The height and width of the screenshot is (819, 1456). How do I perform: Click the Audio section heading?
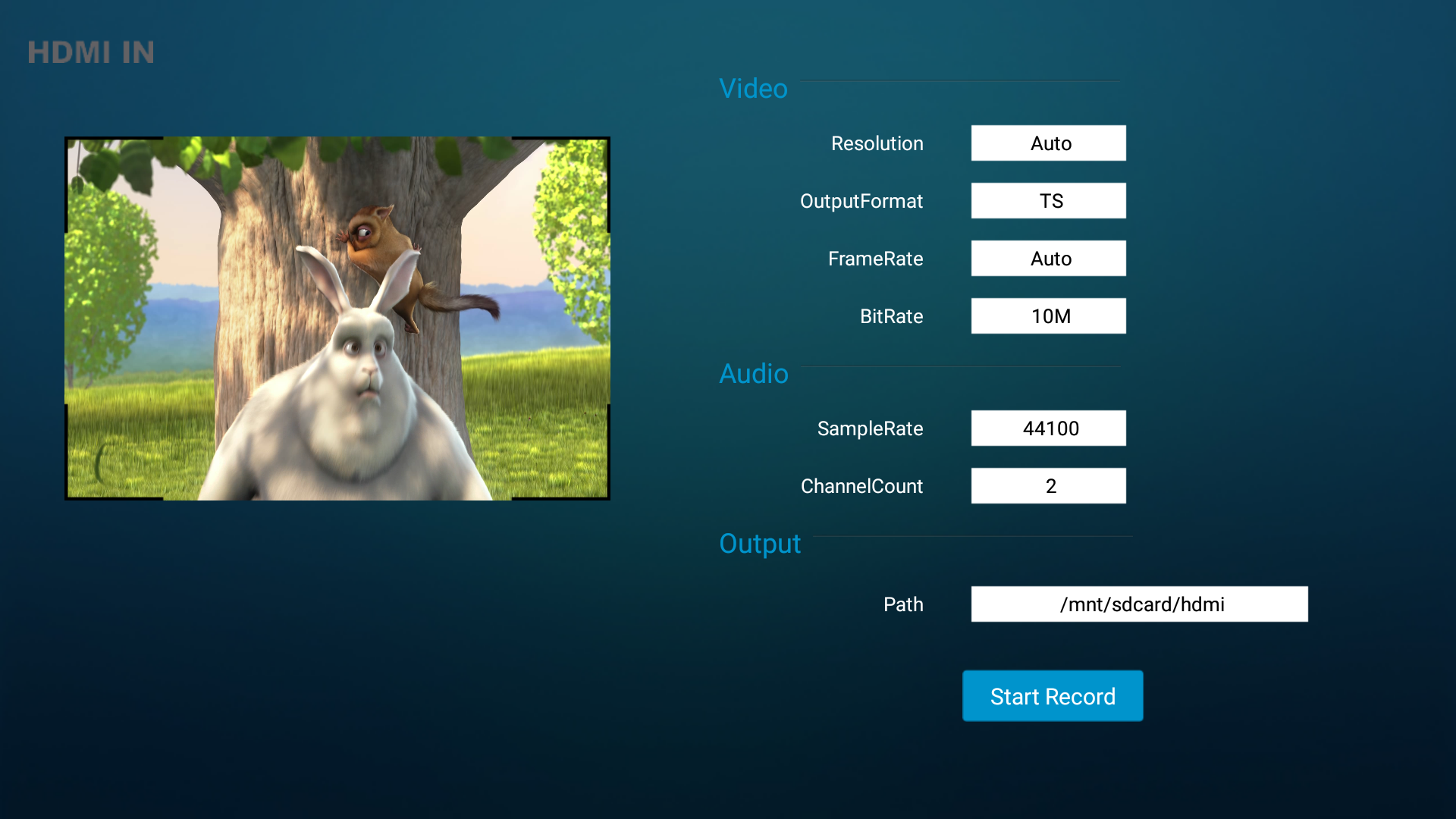coord(753,374)
